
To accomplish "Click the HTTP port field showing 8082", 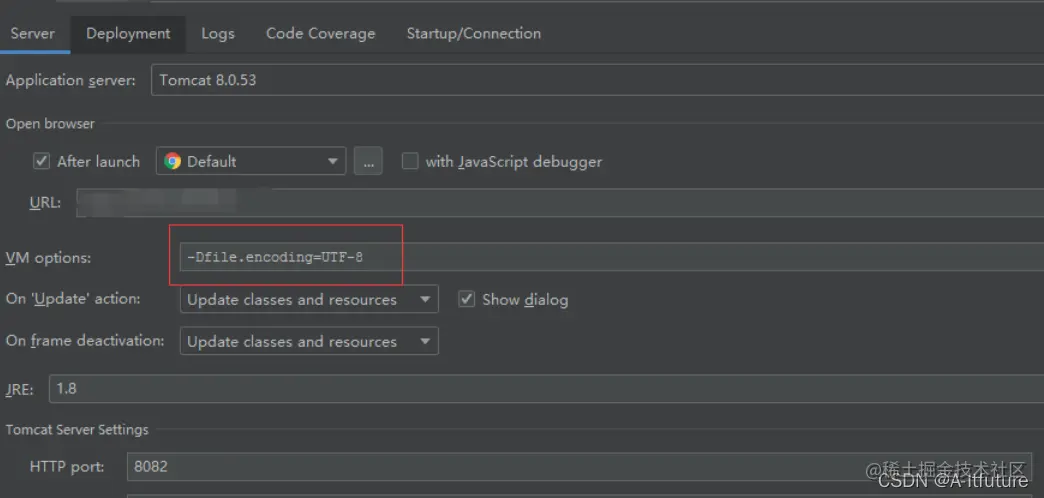I will coord(579,467).
